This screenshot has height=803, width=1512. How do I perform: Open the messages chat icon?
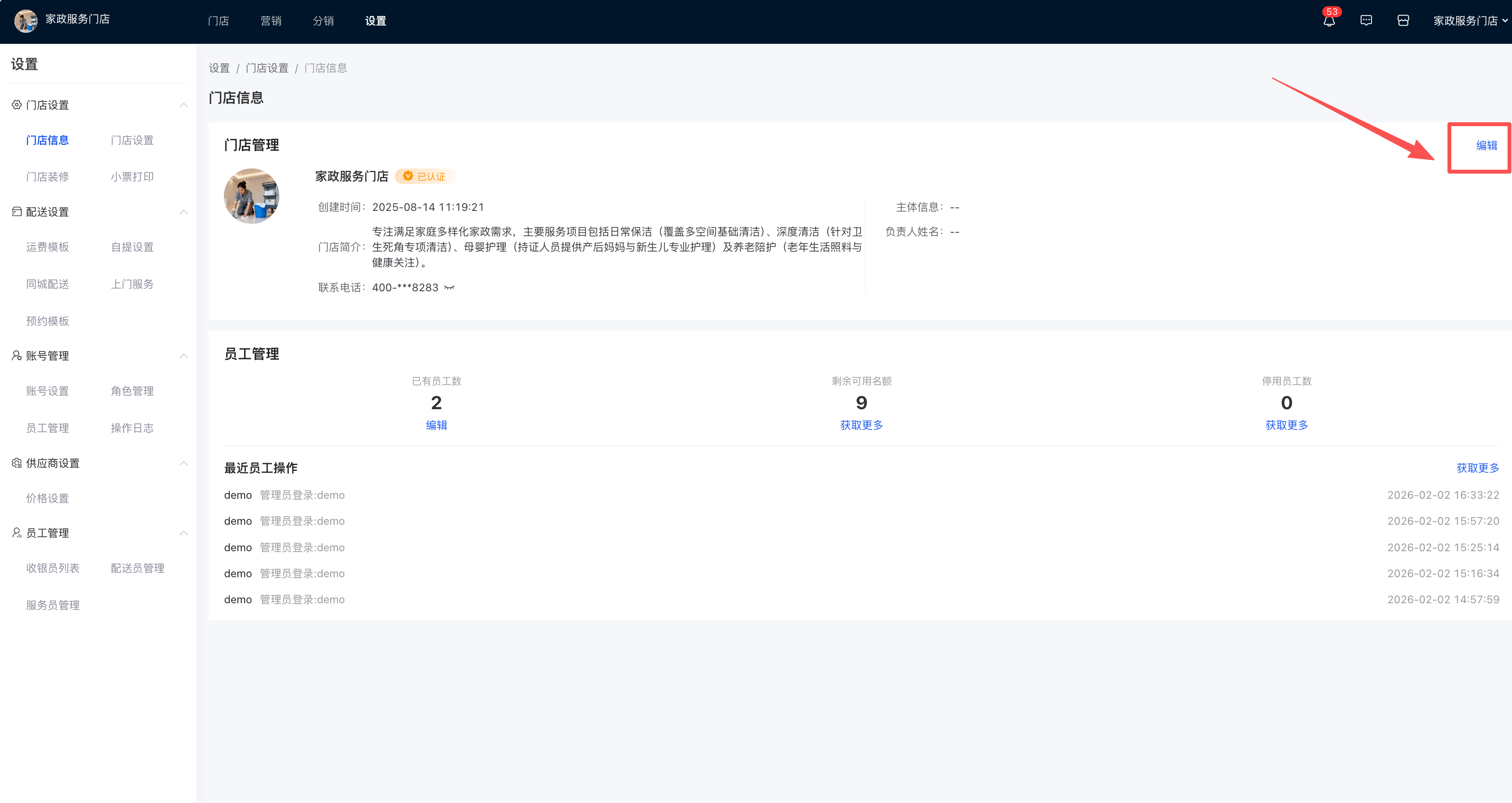(x=1366, y=21)
